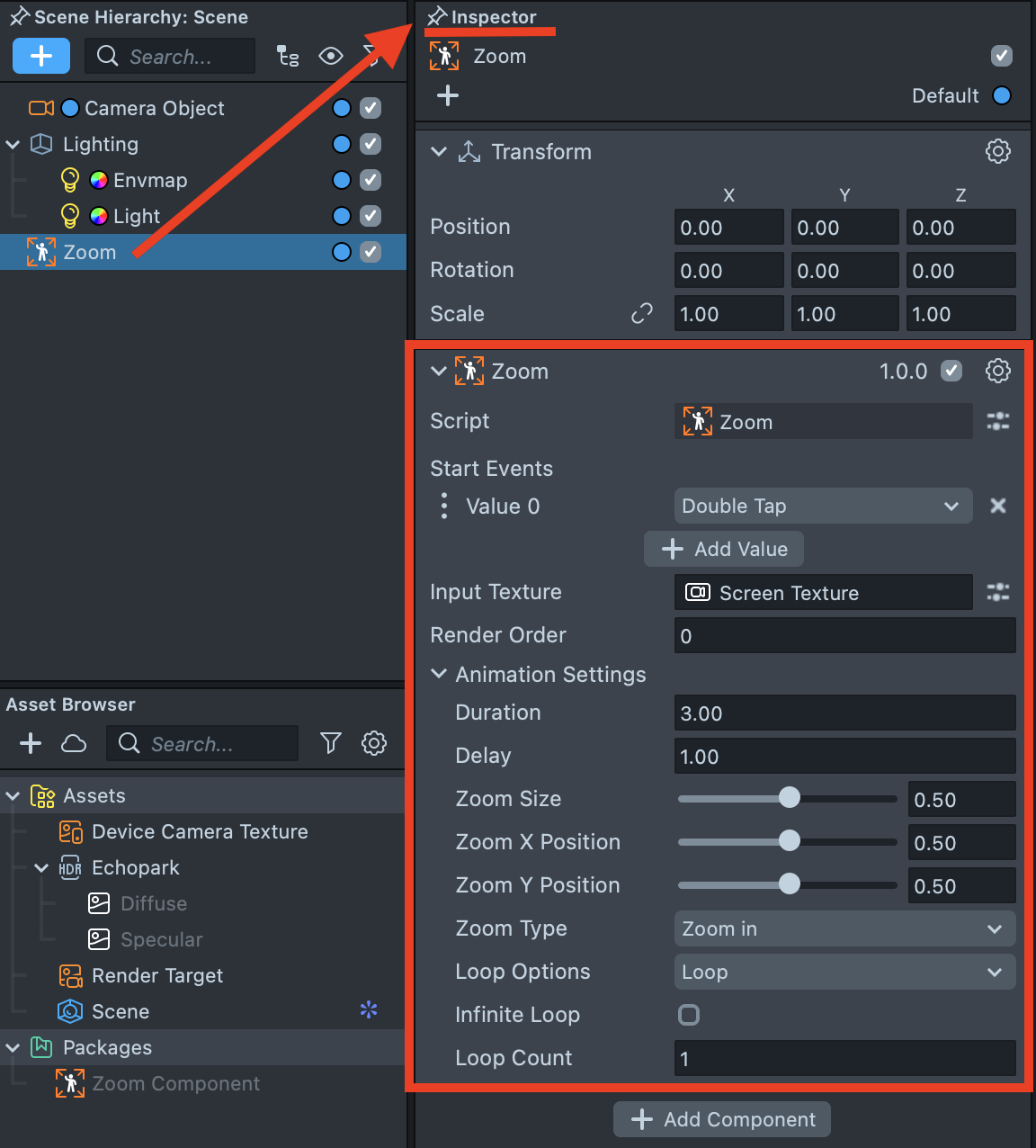Click the Loop Count value field
Image resolution: width=1036 pixels, height=1148 pixels.
[x=845, y=1058]
